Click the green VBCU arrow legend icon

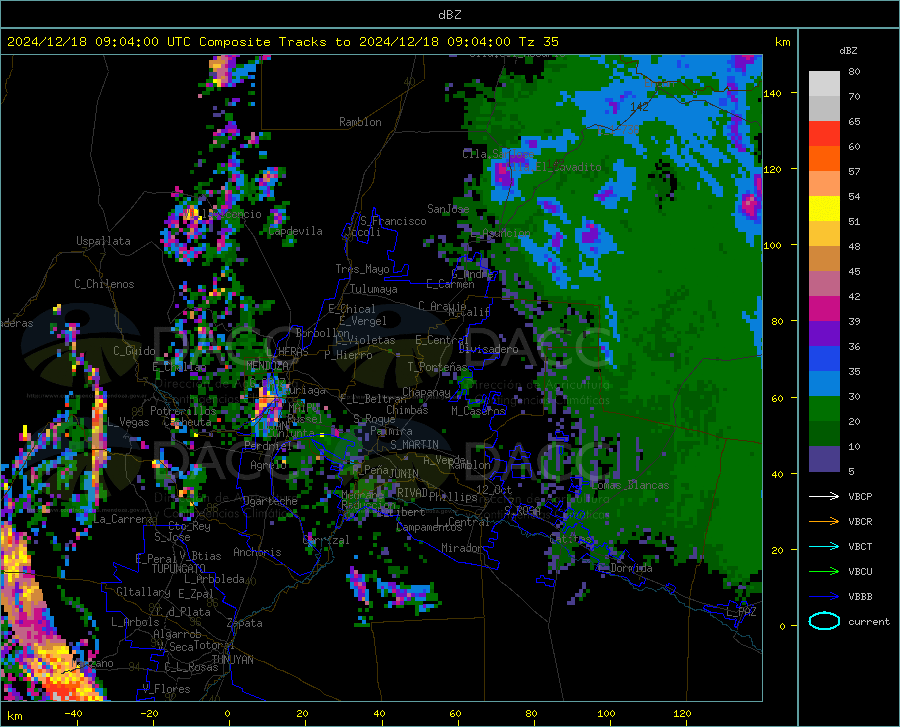tap(824, 572)
